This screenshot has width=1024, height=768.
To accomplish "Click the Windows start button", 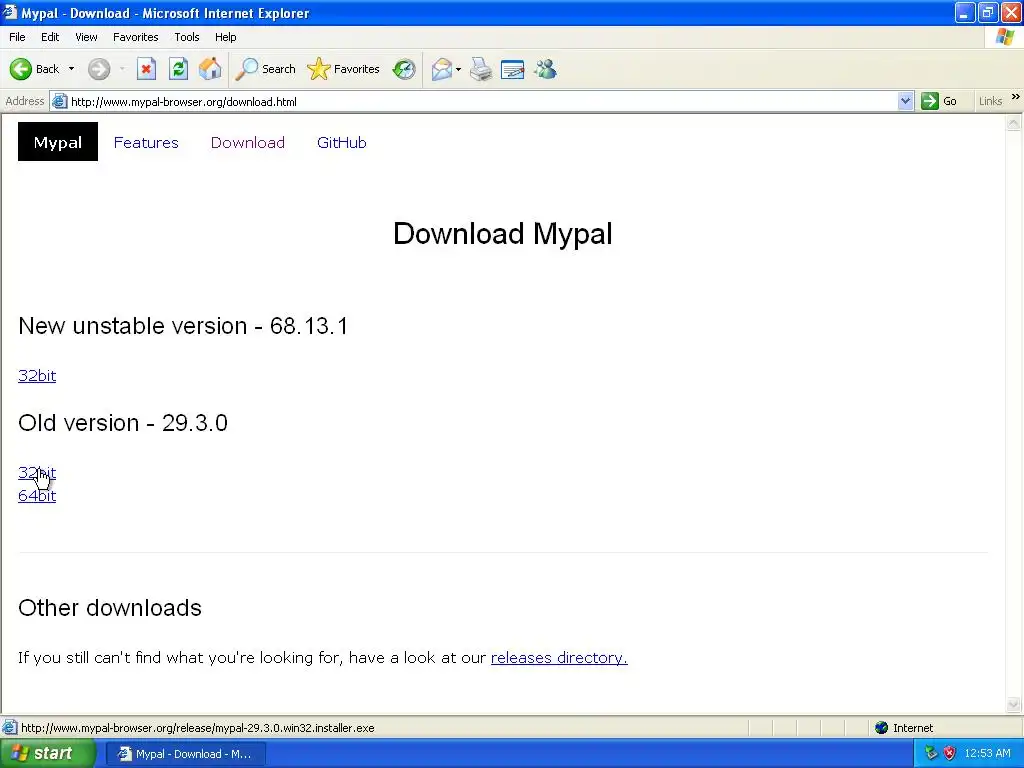I will tap(47, 754).
